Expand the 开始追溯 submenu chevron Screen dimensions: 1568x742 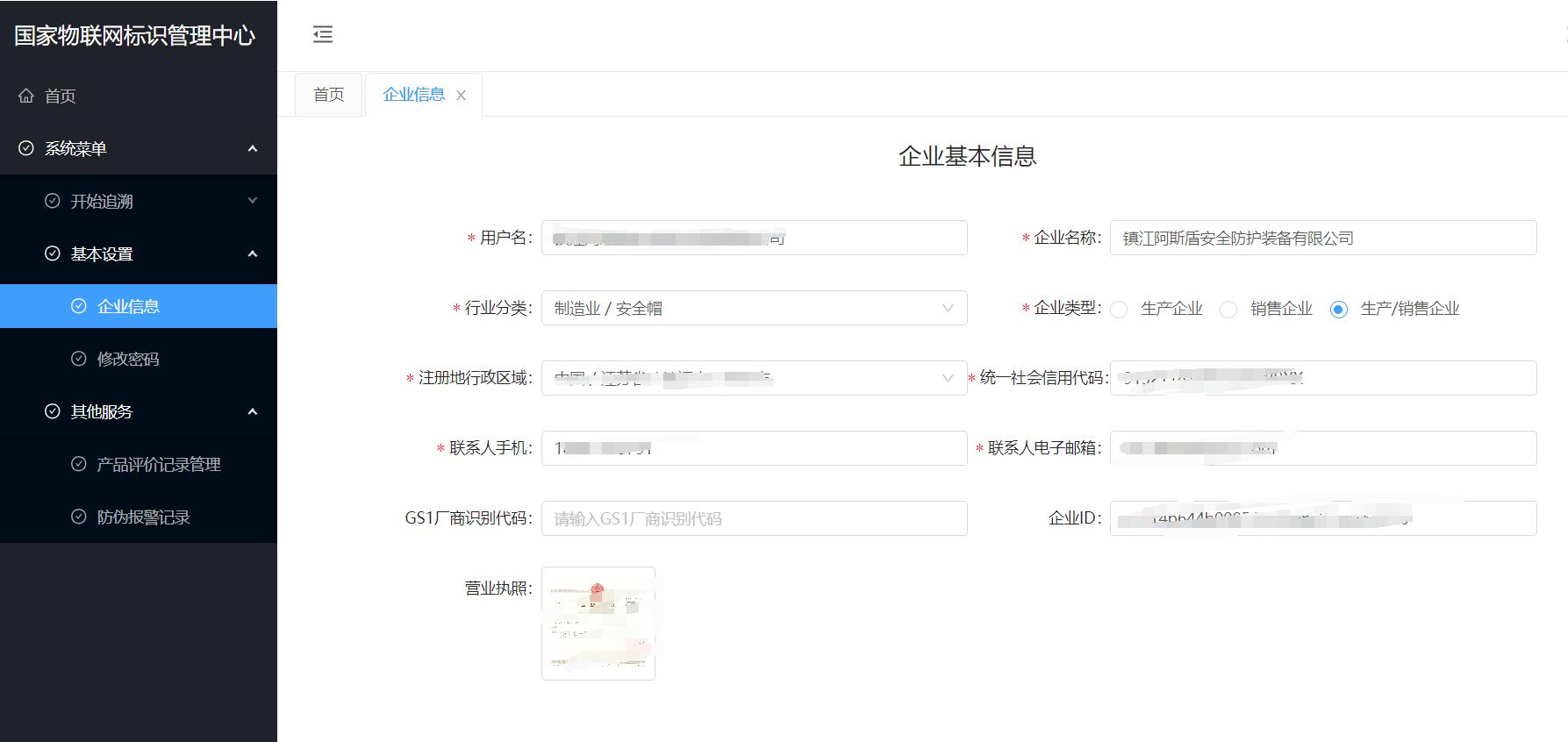pyautogui.click(x=253, y=201)
